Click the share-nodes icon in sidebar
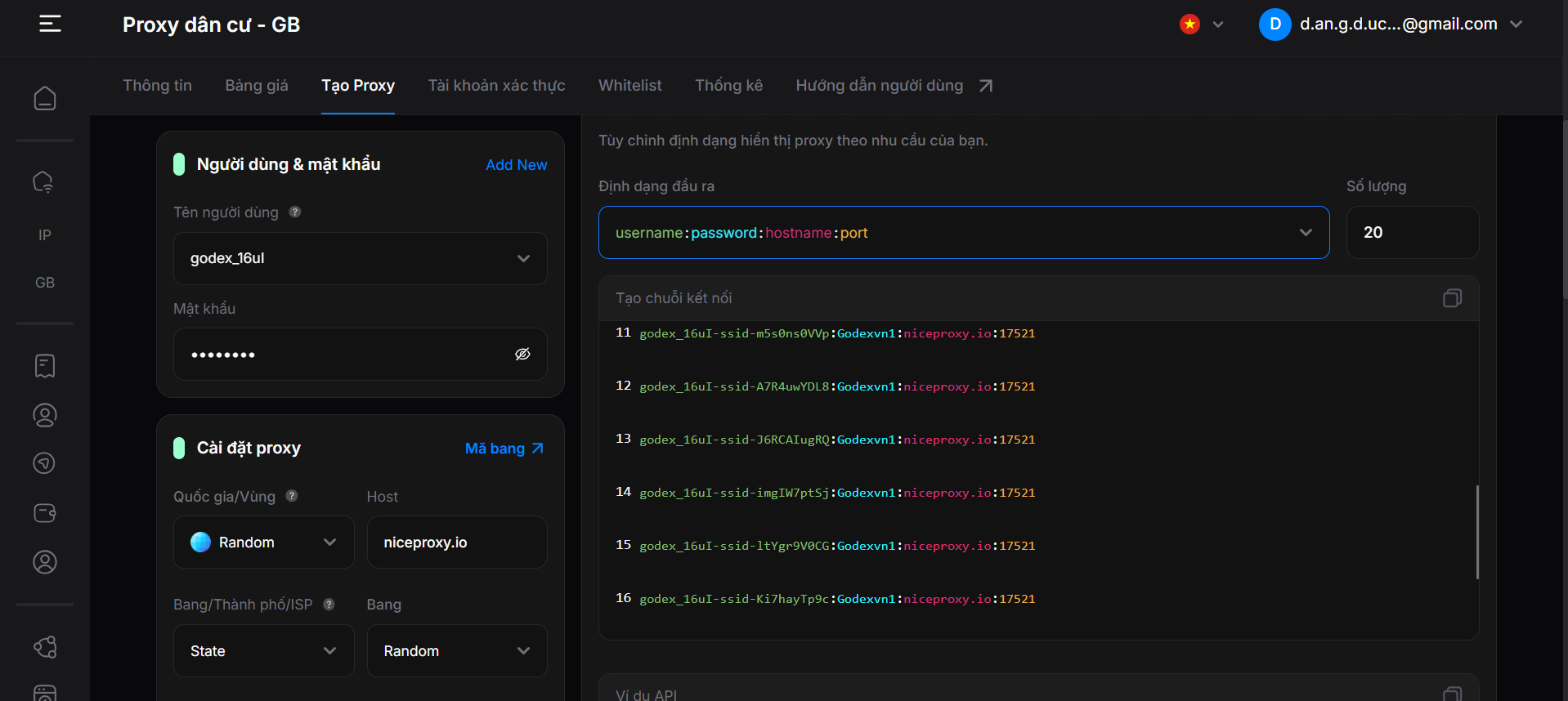This screenshot has height=701, width=1568. point(45,647)
